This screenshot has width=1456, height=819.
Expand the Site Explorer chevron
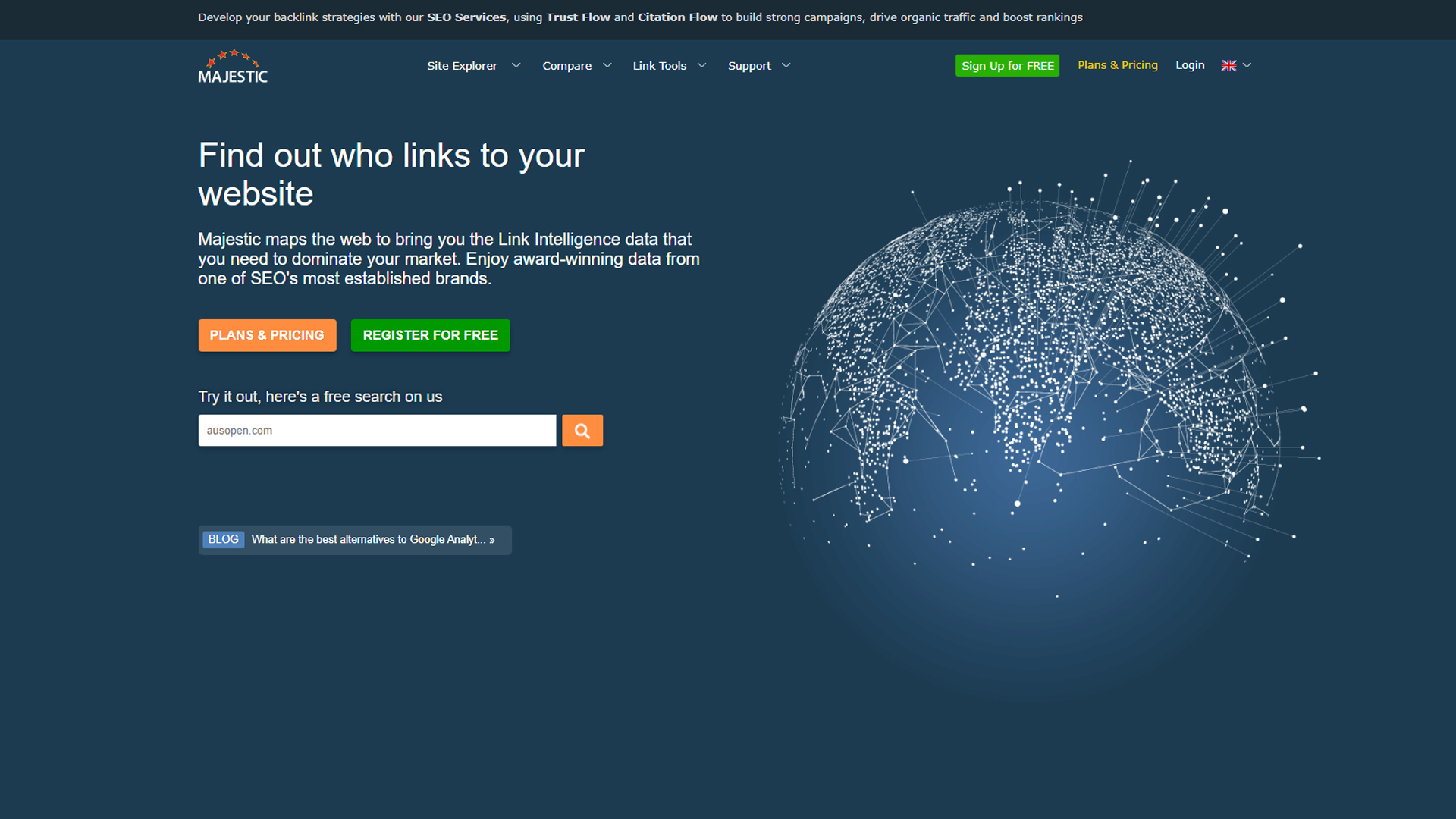click(x=516, y=66)
